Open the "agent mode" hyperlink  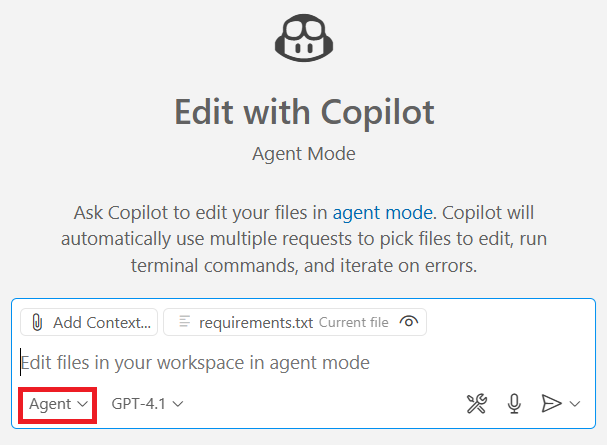pos(383,213)
